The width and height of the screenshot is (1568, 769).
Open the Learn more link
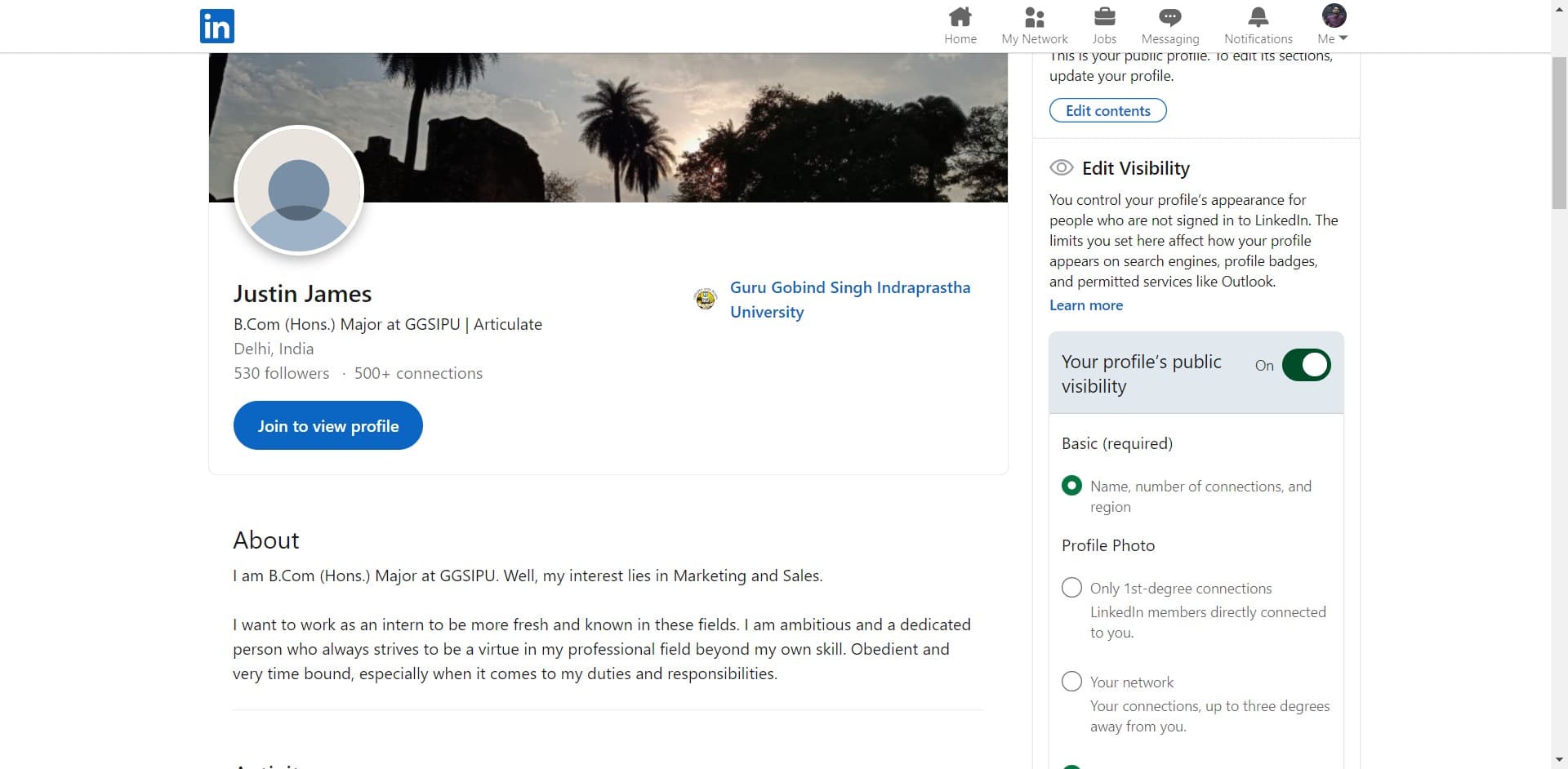pyautogui.click(x=1085, y=305)
